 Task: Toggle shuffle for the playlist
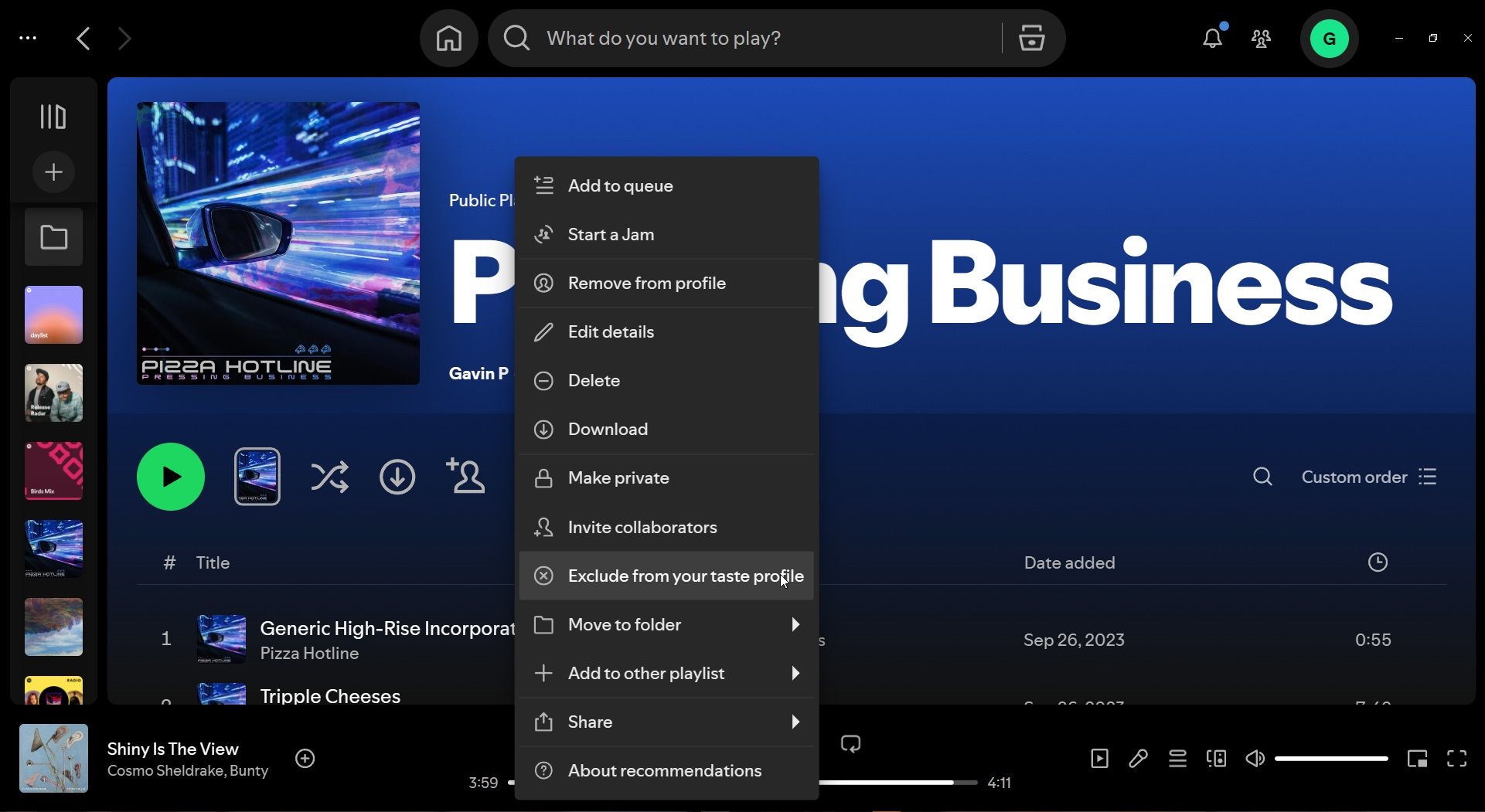[329, 477]
